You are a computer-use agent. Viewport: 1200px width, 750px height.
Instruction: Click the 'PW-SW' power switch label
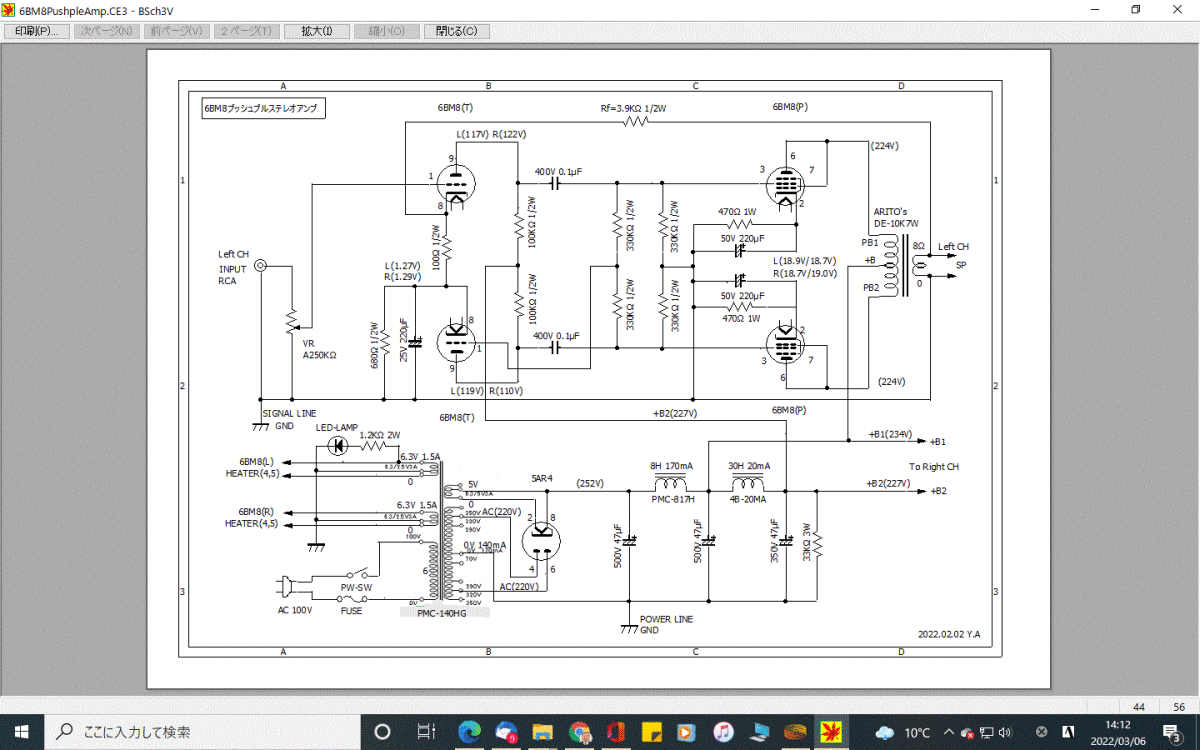click(355, 587)
